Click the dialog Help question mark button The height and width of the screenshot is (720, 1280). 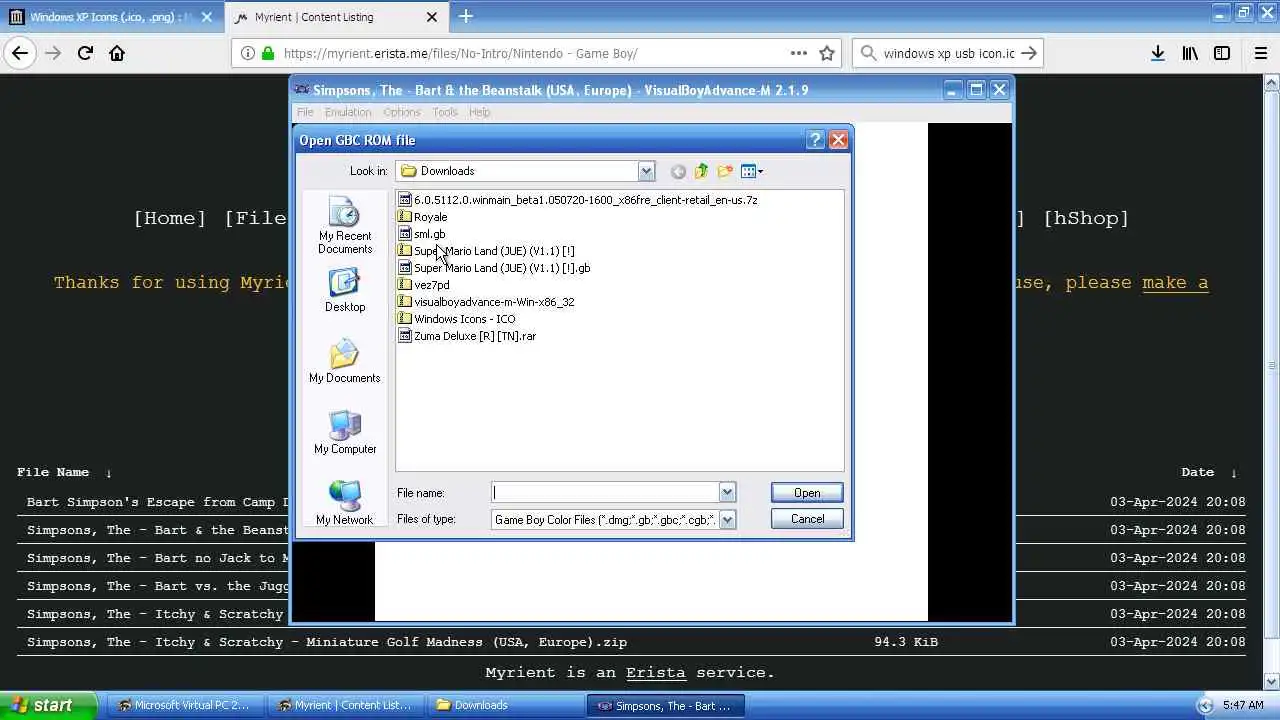tap(816, 140)
